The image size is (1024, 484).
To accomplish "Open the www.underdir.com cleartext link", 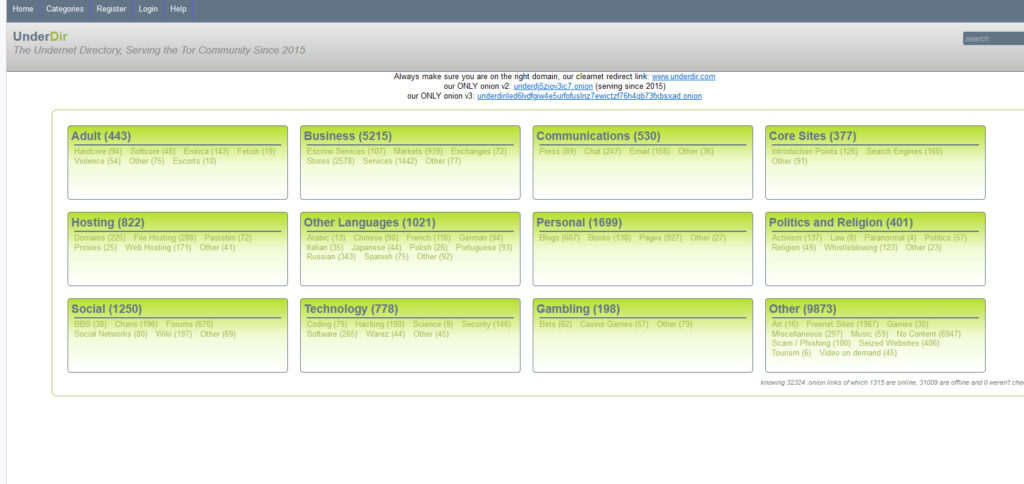I will (683, 76).
